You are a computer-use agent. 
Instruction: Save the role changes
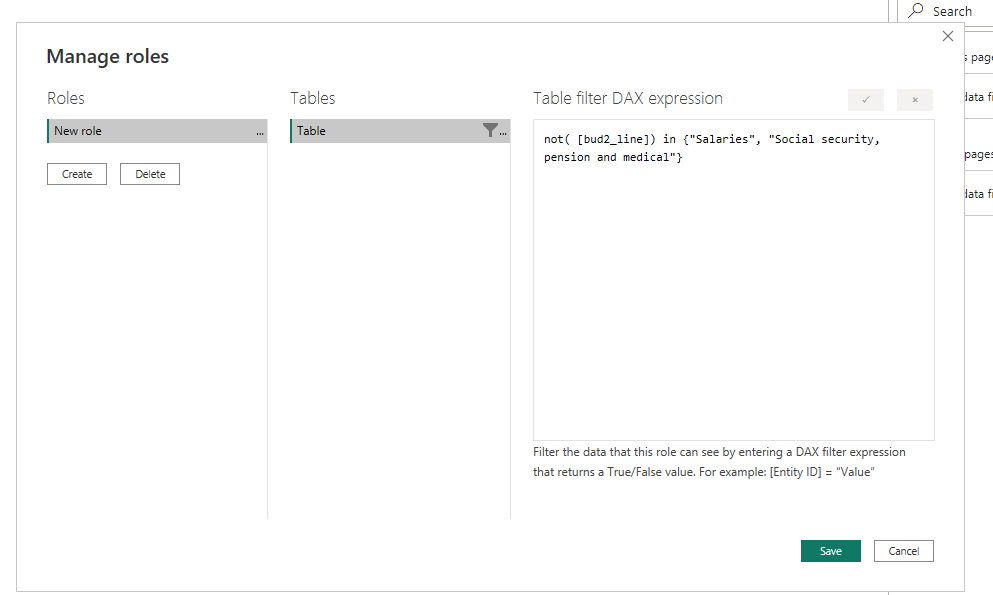pyautogui.click(x=830, y=551)
